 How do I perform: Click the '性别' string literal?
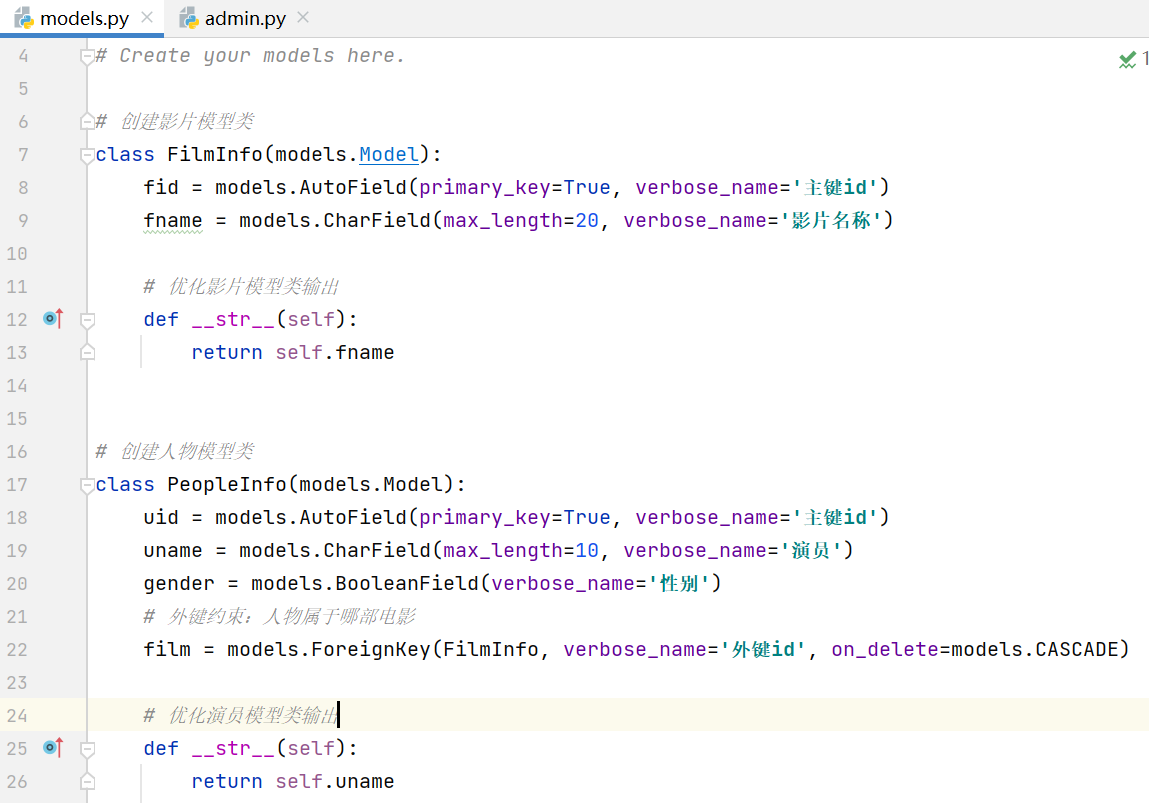click(x=679, y=583)
